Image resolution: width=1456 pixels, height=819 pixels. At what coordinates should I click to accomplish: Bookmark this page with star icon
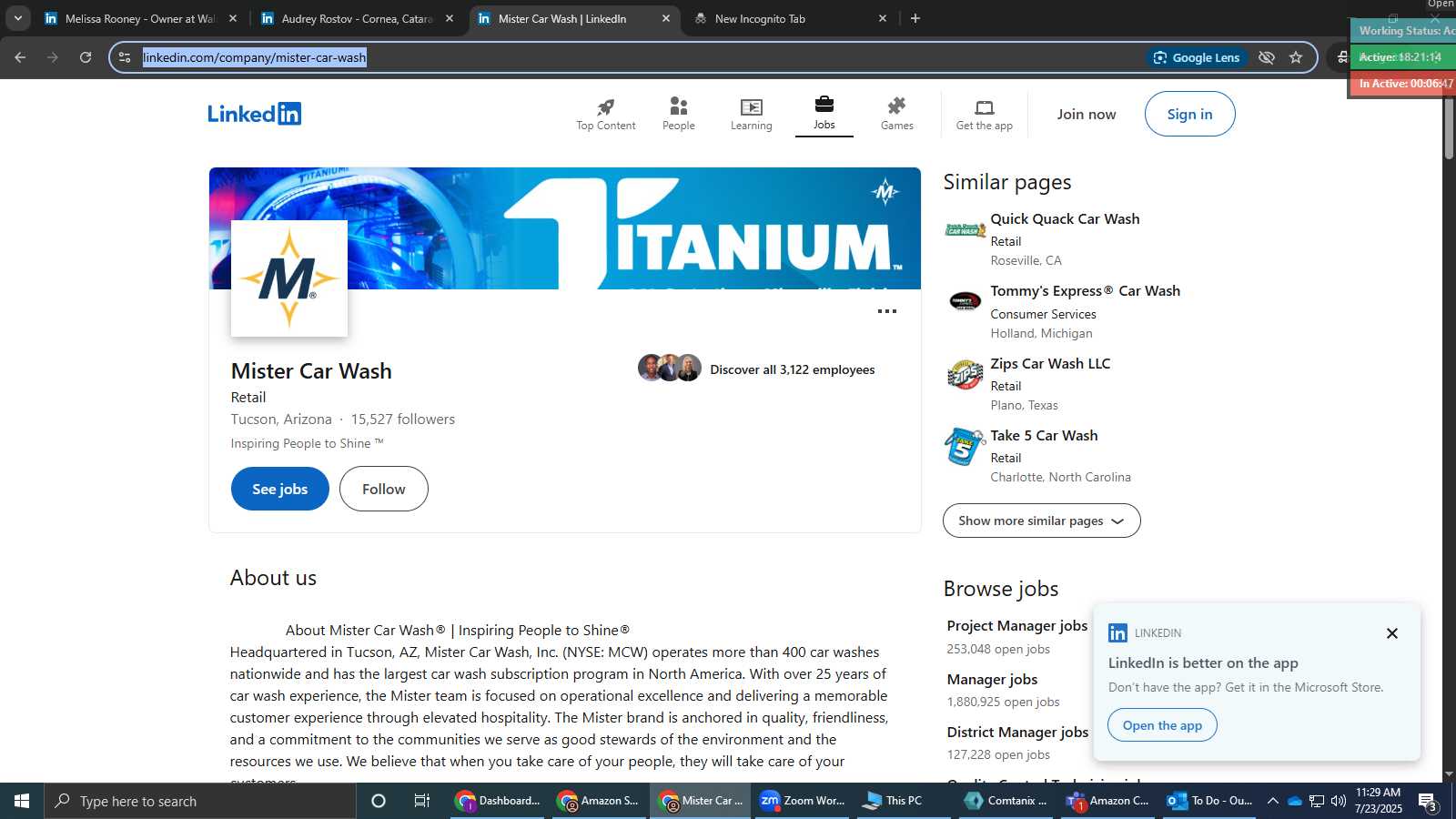[x=1296, y=57]
